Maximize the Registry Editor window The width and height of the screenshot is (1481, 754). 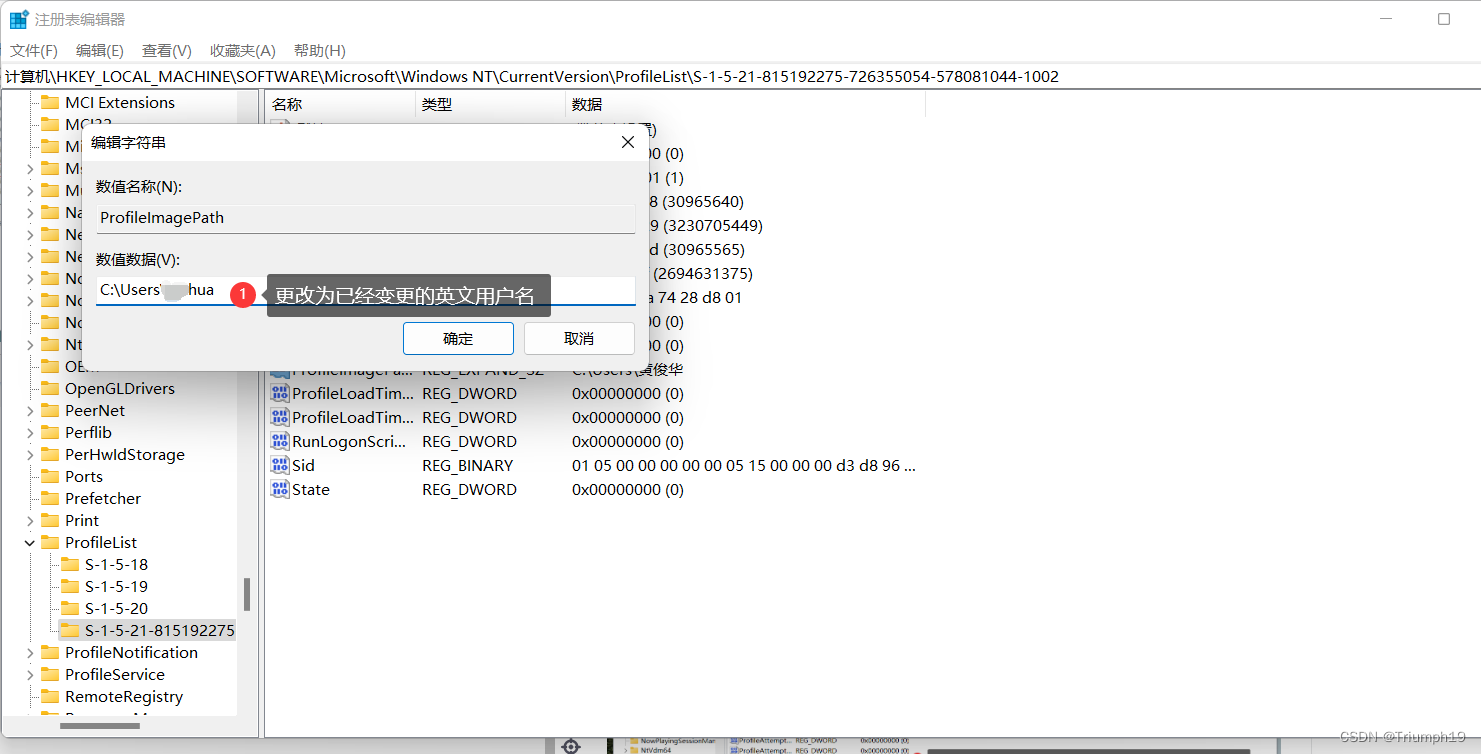pyautogui.click(x=1444, y=19)
